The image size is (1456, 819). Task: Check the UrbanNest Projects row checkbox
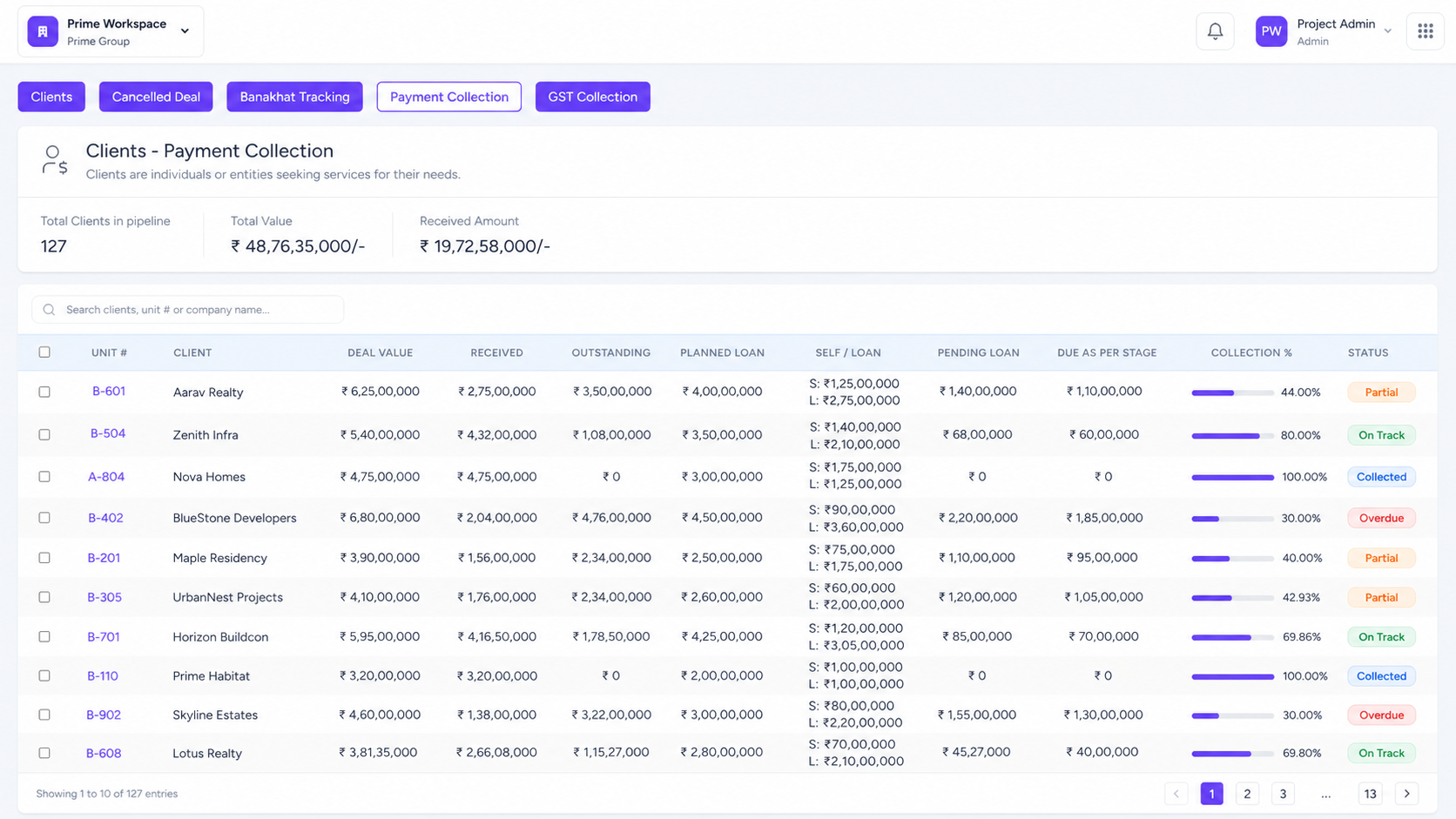[44, 597]
